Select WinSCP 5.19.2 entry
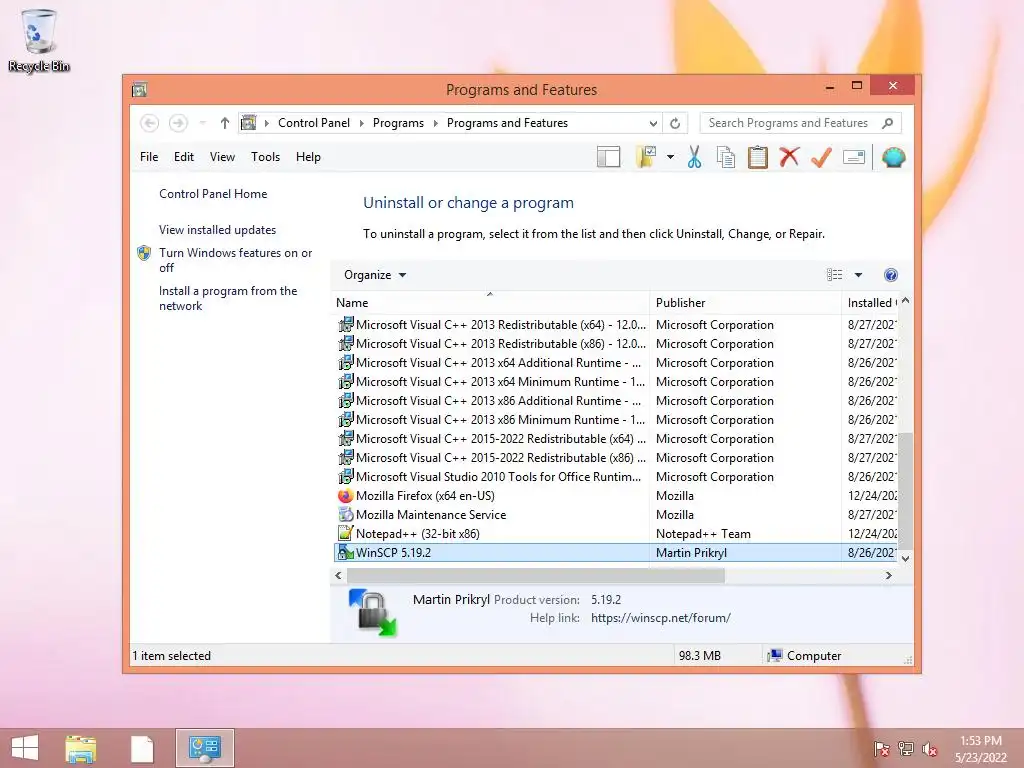The image size is (1024, 768). (x=616, y=552)
